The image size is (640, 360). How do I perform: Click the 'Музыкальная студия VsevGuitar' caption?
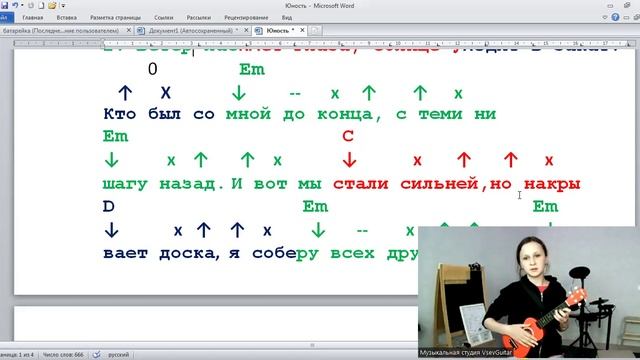pyautogui.click(x=466, y=352)
